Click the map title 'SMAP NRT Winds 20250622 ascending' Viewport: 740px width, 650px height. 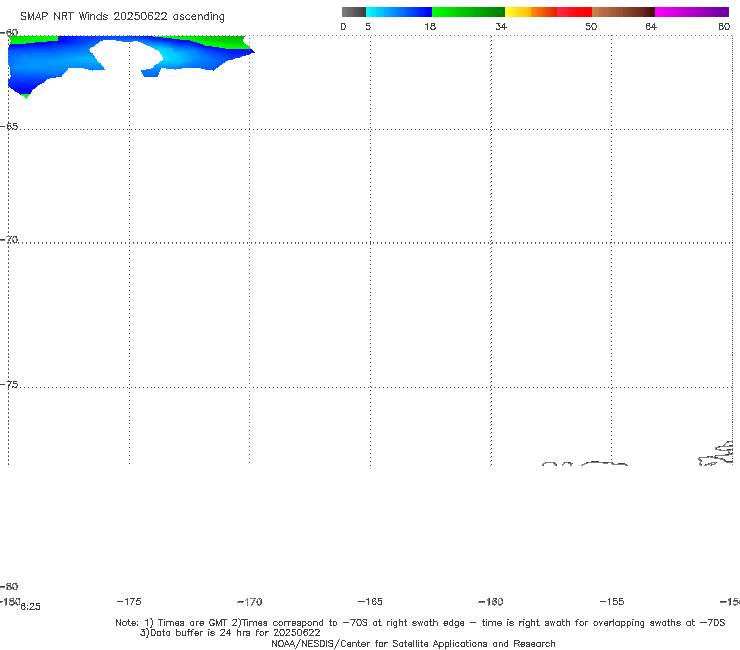(x=122, y=17)
